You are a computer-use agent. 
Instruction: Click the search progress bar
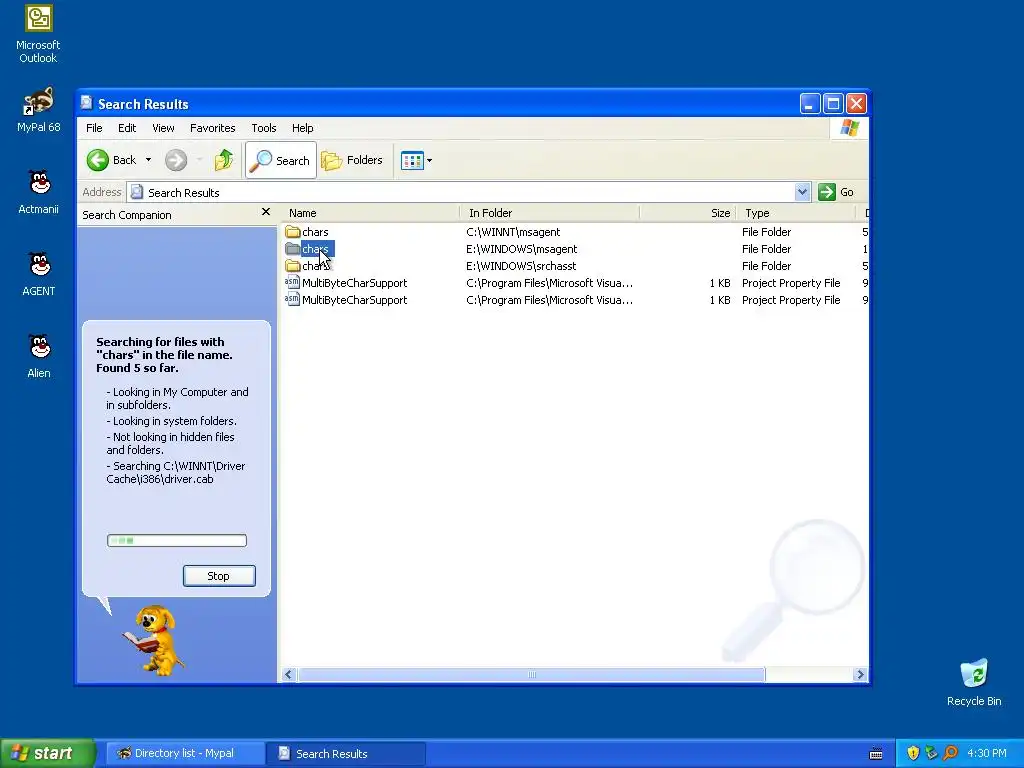pyautogui.click(x=177, y=541)
